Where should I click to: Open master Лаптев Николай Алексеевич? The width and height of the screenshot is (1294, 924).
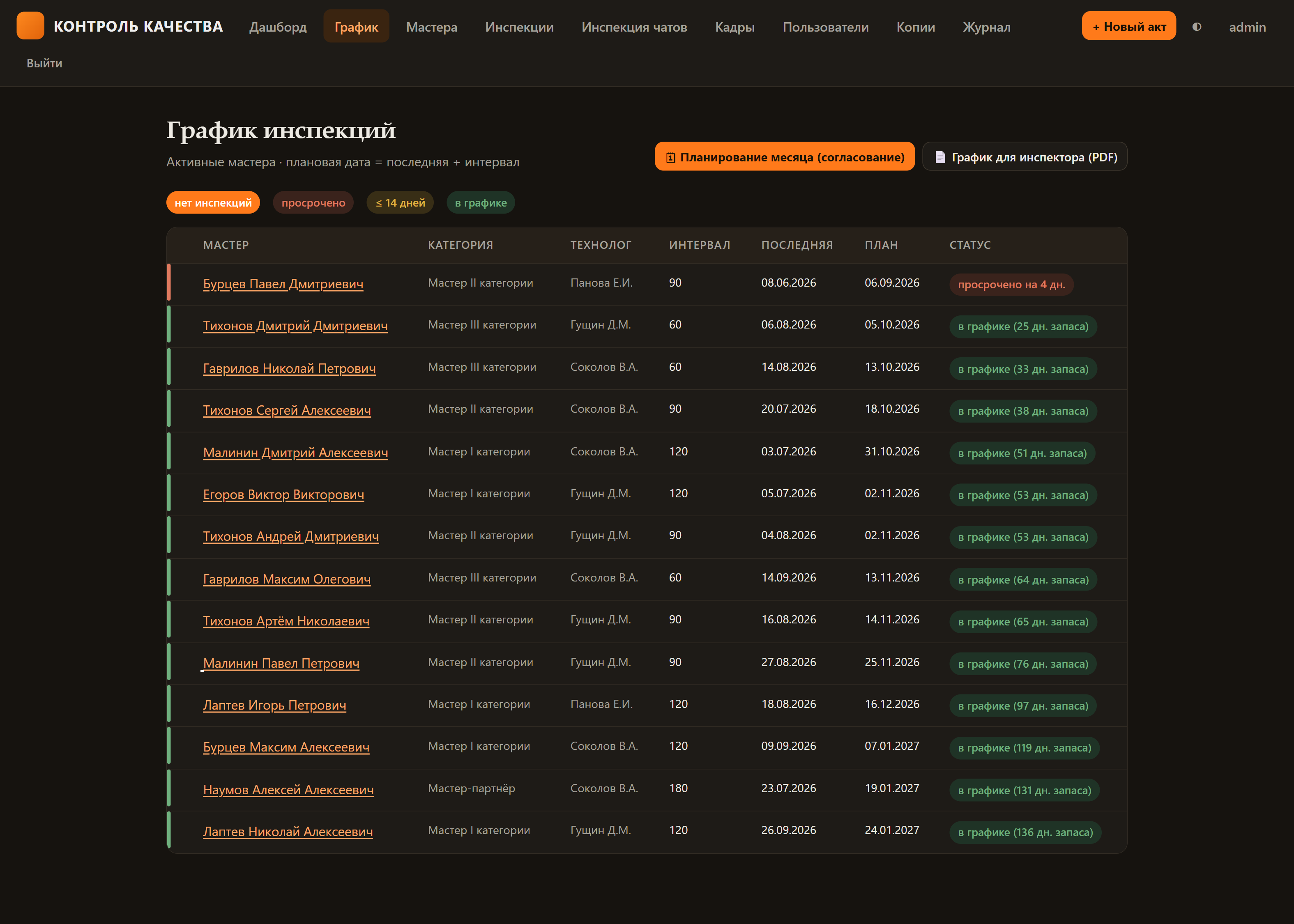point(288,831)
